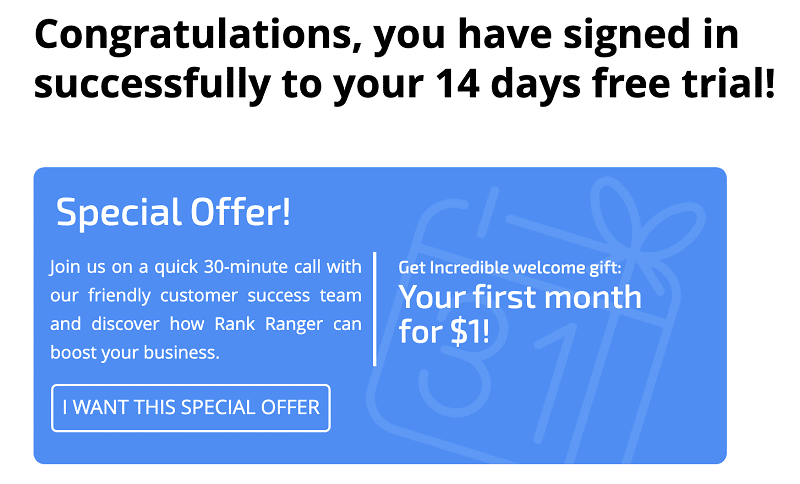Viewport: 800px width, 484px height.
Task: Select the Special Offer! heading
Action: coord(173,212)
